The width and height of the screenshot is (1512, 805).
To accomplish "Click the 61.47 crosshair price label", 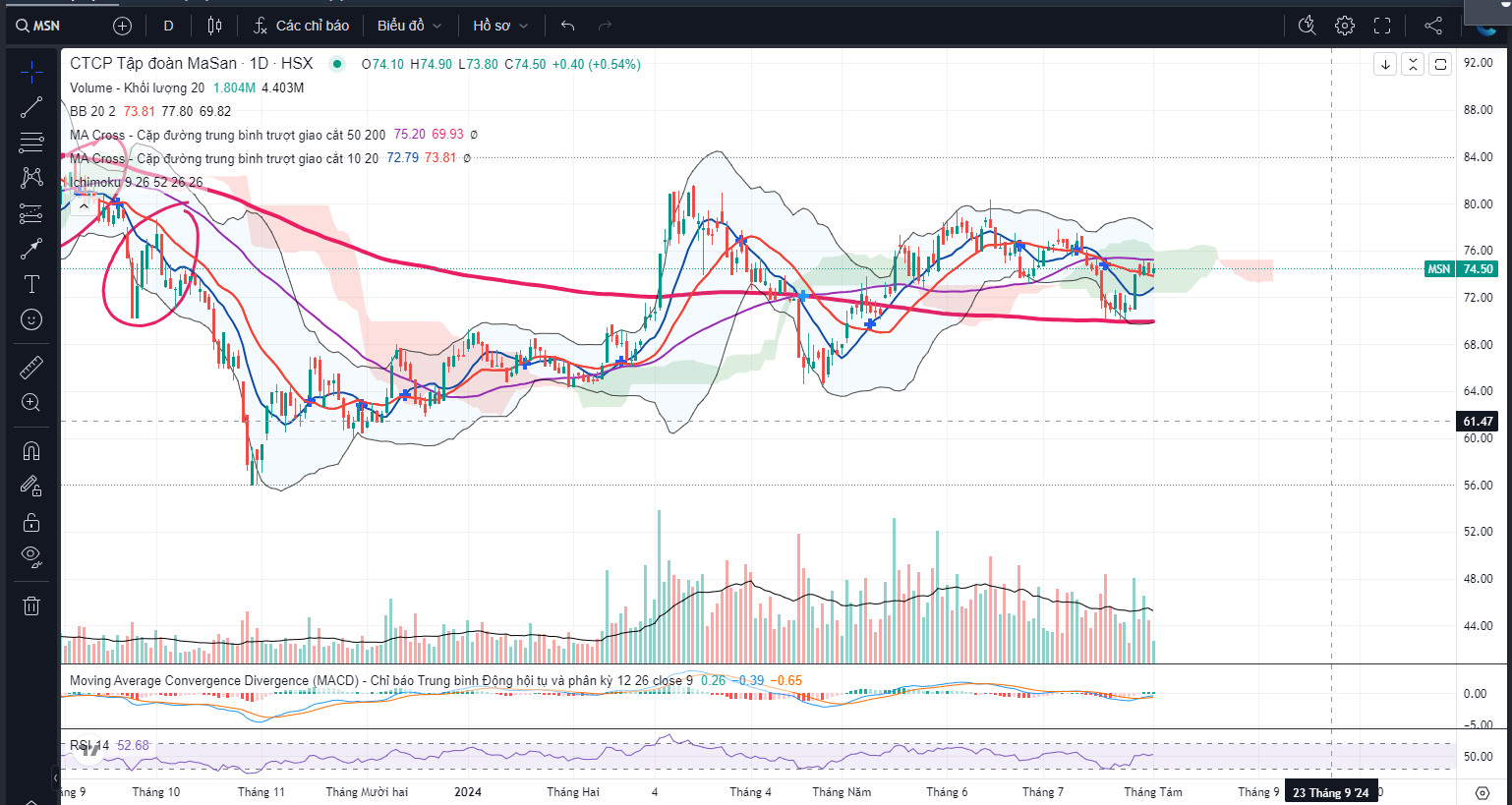I will [x=1478, y=422].
